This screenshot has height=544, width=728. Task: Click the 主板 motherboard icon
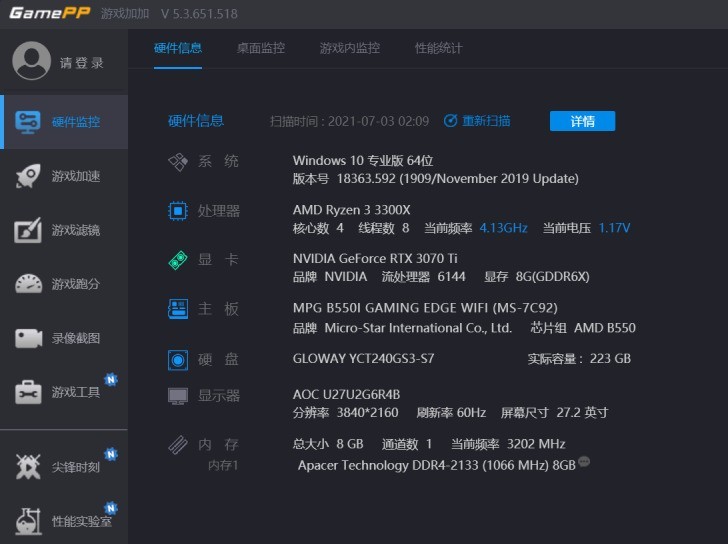tap(178, 309)
